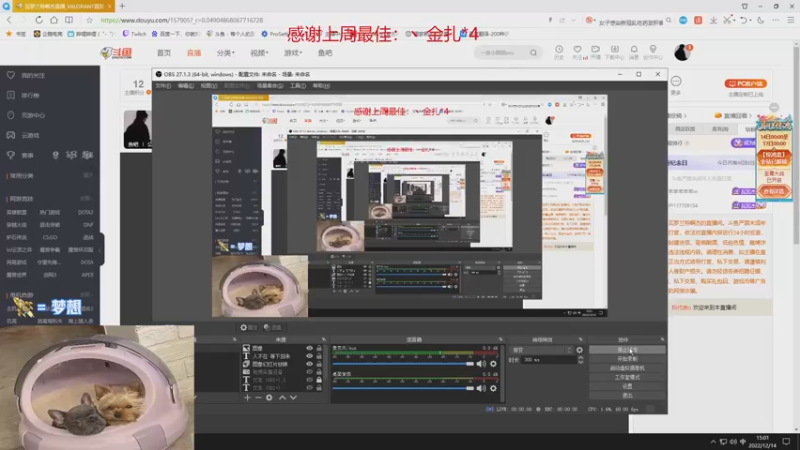The width and height of the screenshot is (800, 450).
Task: Toggle visibility of the 视频采集设备 source
Action: pos(309,372)
